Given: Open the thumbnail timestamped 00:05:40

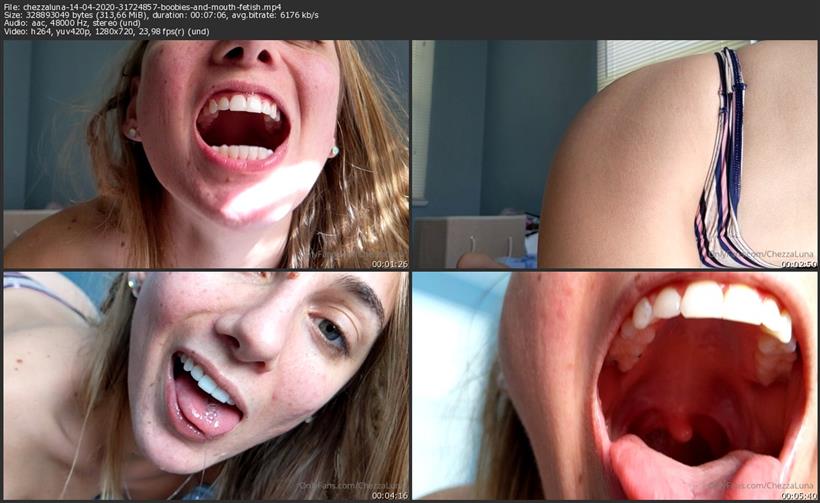Looking at the screenshot, I should click(614, 385).
